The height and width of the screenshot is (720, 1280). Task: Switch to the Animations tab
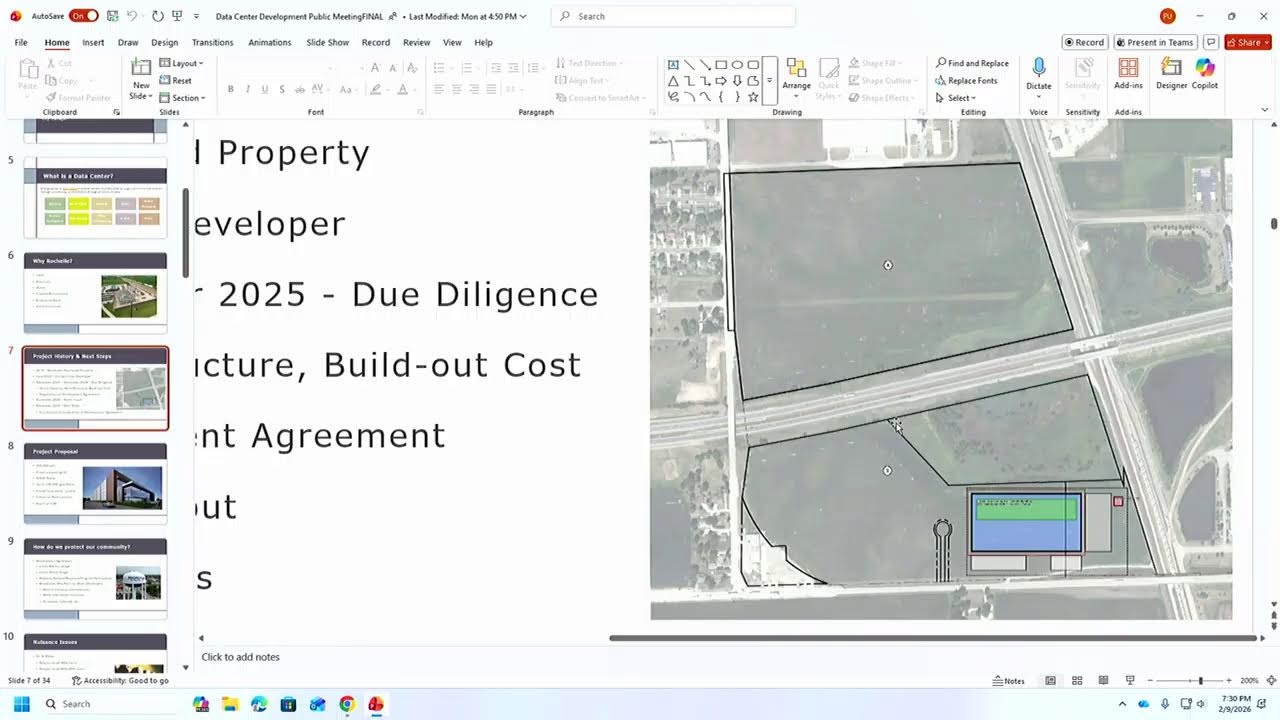click(270, 42)
